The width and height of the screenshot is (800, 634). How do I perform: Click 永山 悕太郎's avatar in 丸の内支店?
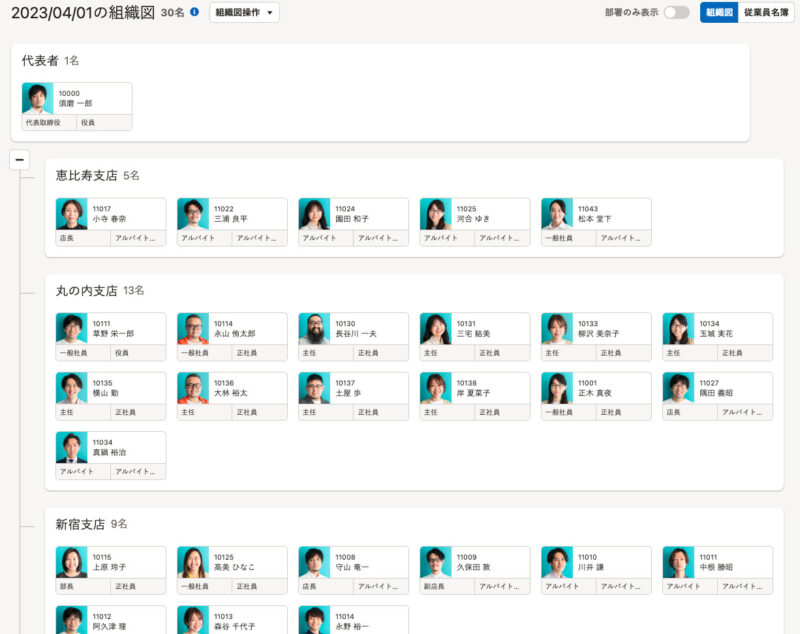193,328
